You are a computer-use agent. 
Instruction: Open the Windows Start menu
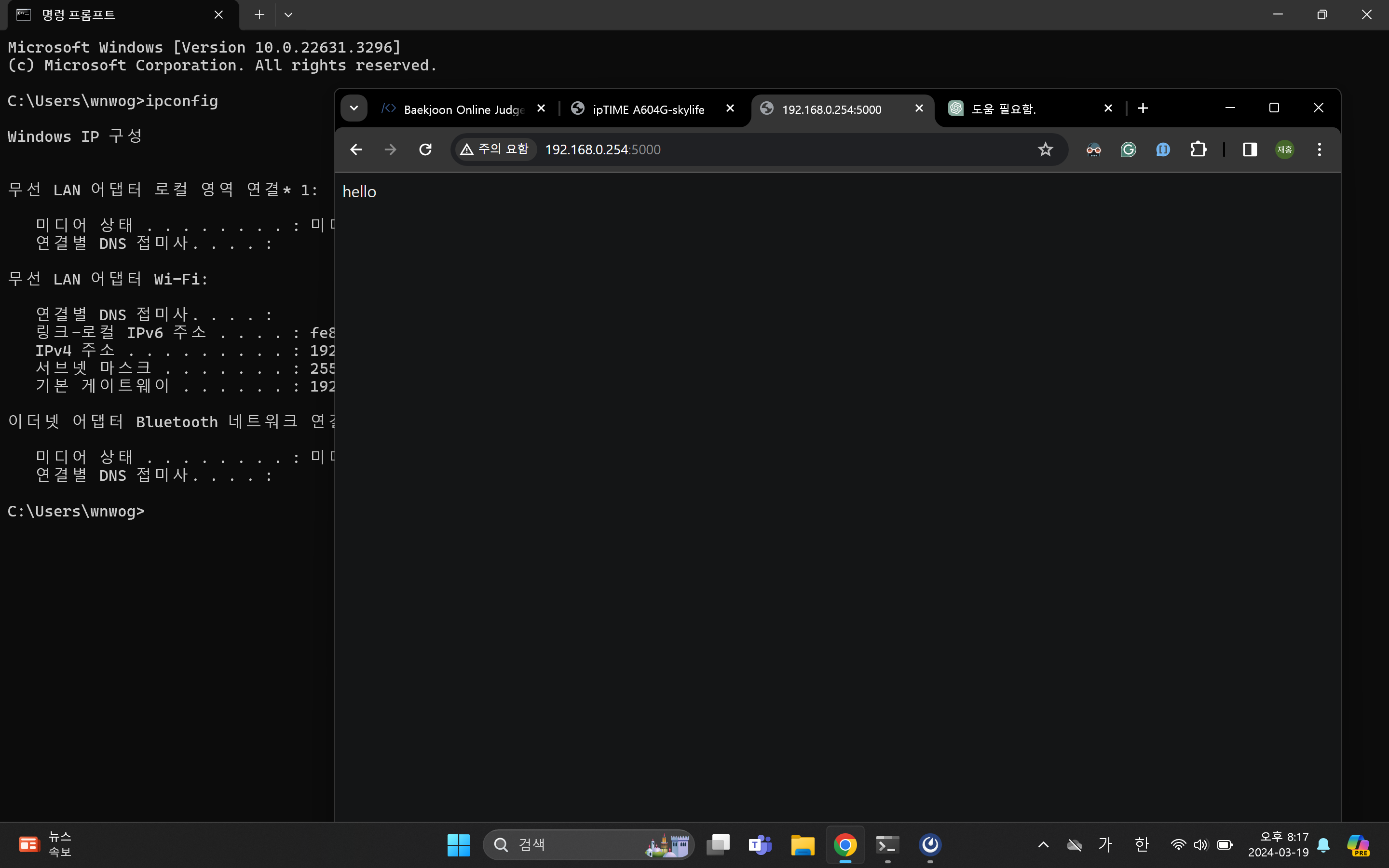(x=458, y=845)
